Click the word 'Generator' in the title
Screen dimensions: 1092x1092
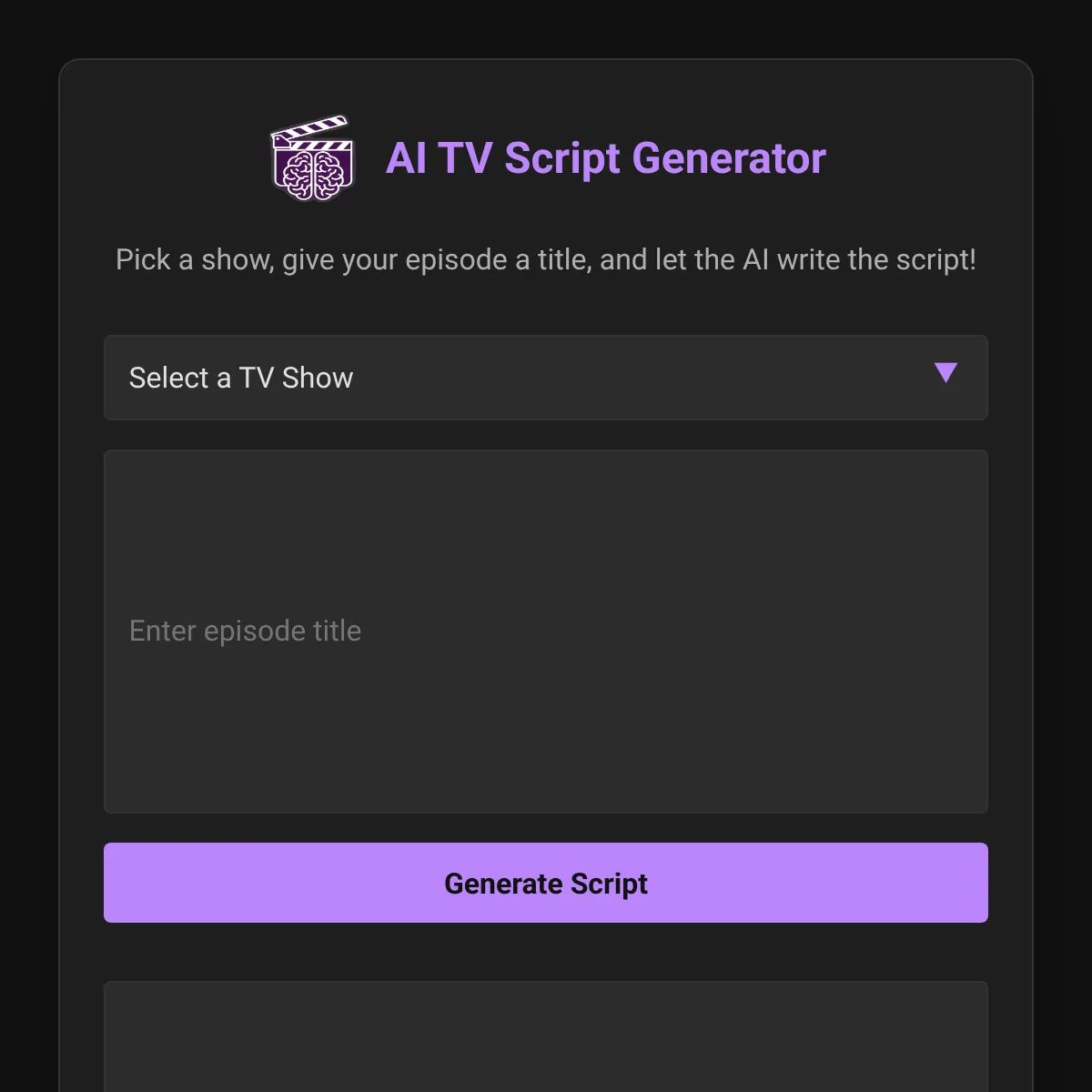pos(729,158)
